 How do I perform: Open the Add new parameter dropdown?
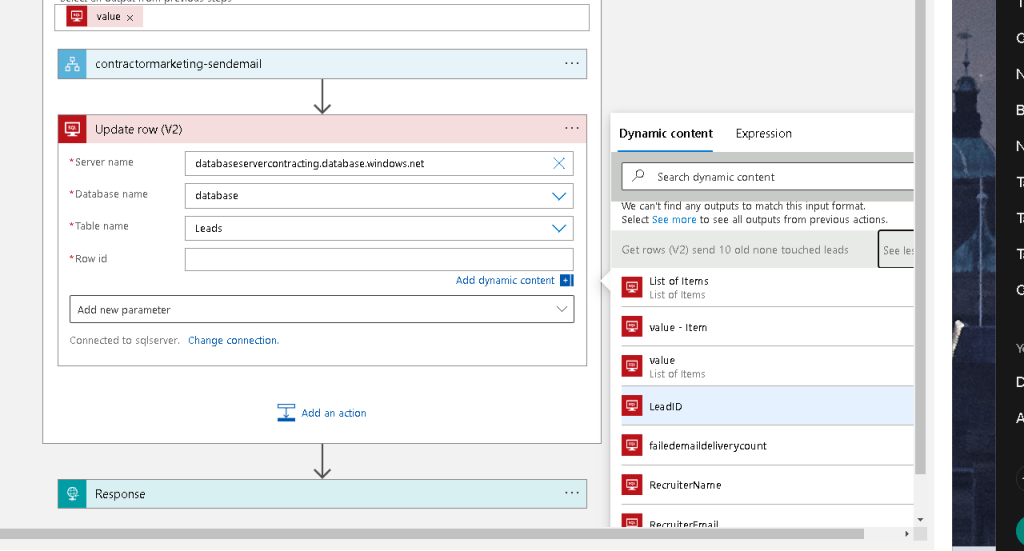(x=322, y=309)
